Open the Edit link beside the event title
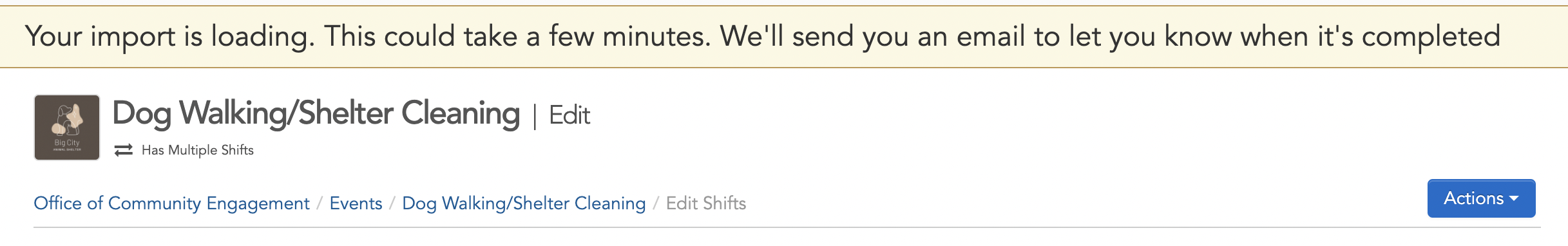The width and height of the screenshot is (1568, 246). click(x=569, y=115)
